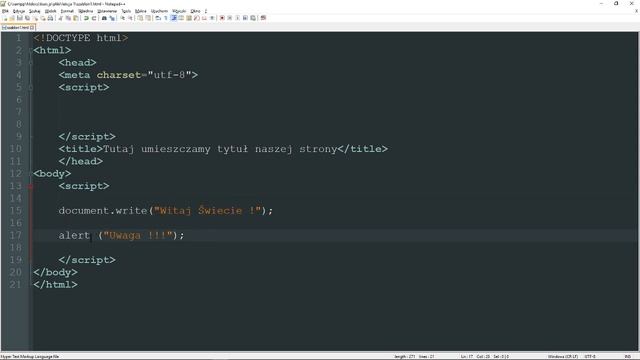
Task: Click the "Witaj Świecie !" string
Action: [x=207, y=210]
